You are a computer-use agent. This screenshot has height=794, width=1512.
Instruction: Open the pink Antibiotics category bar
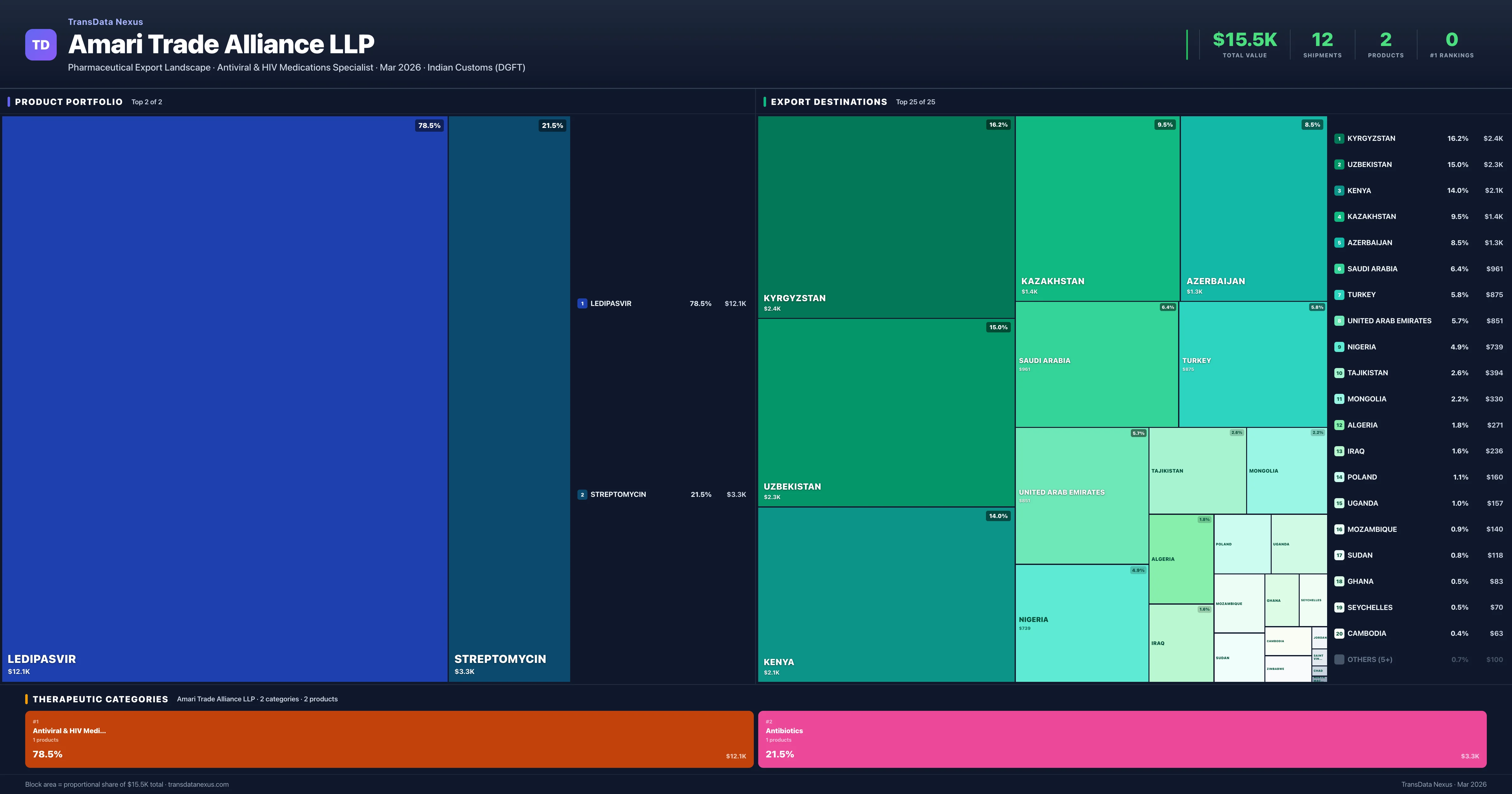point(1122,739)
